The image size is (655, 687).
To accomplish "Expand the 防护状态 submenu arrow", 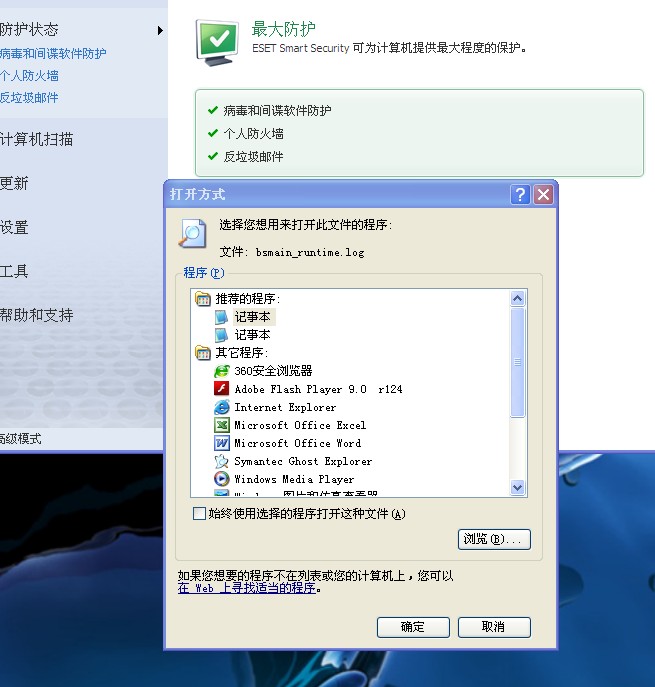I will (160, 30).
